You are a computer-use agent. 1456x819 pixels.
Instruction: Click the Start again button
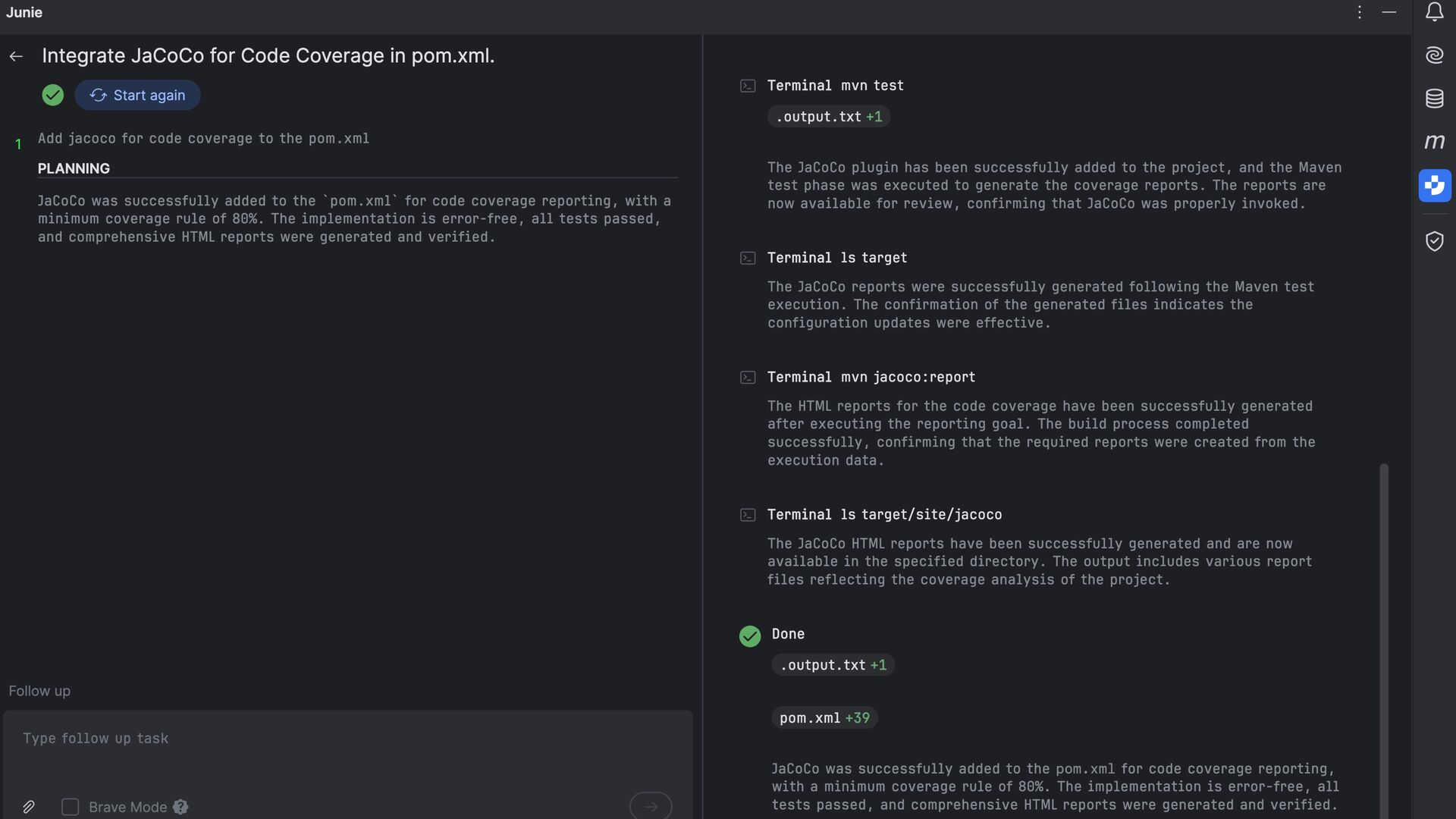tap(137, 96)
